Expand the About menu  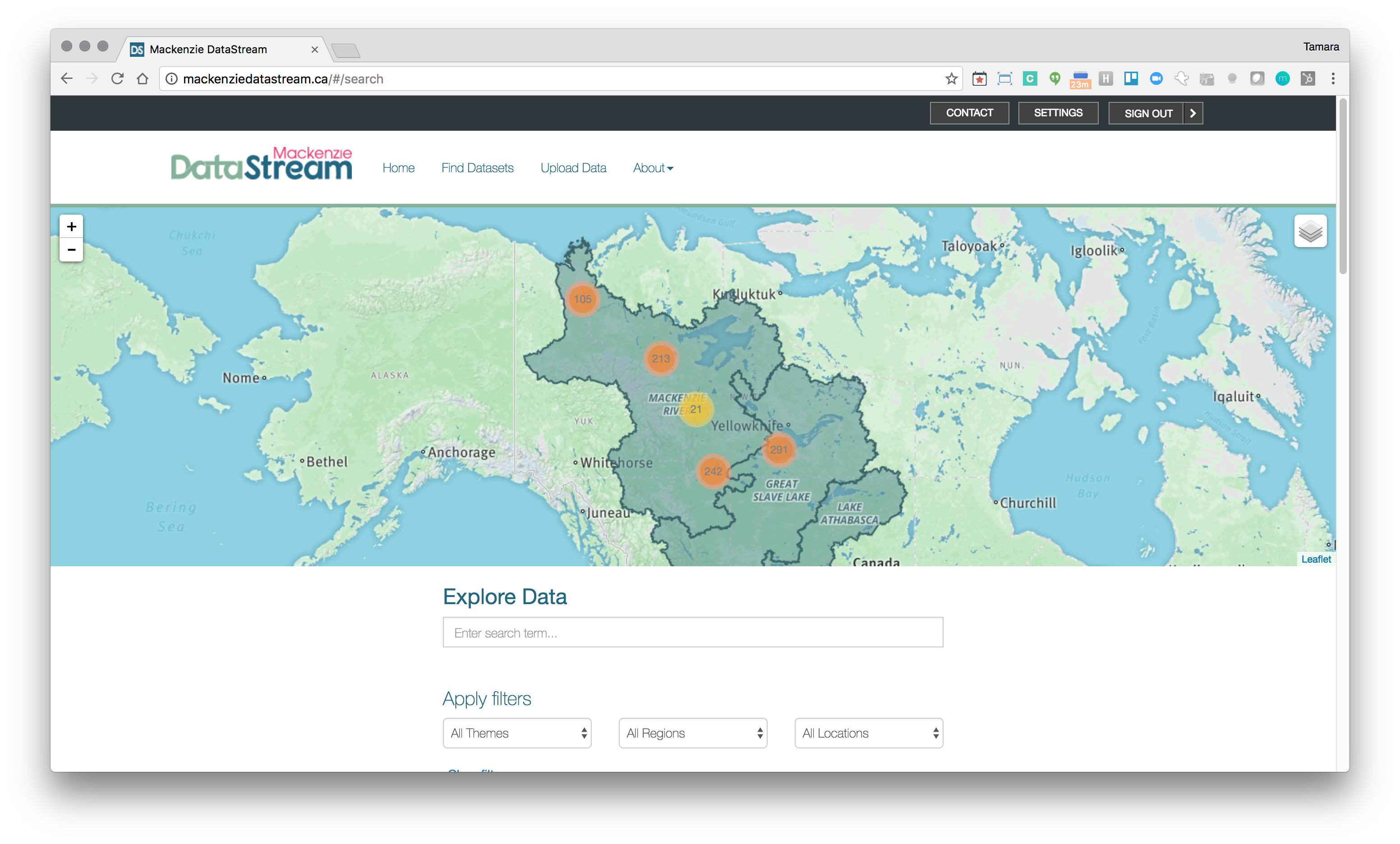(653, 168)
